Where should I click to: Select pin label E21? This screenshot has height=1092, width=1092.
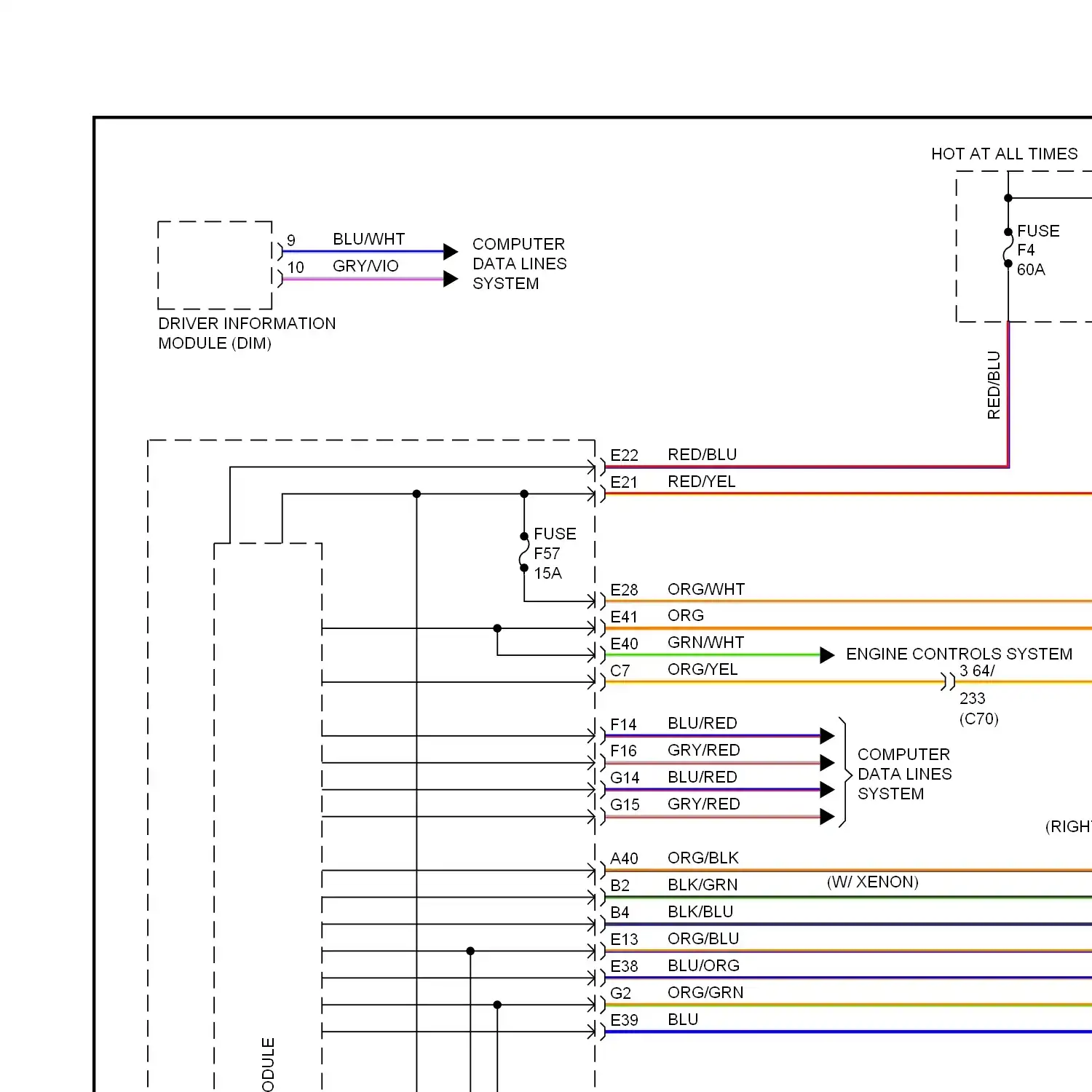[x=624, y=482]
